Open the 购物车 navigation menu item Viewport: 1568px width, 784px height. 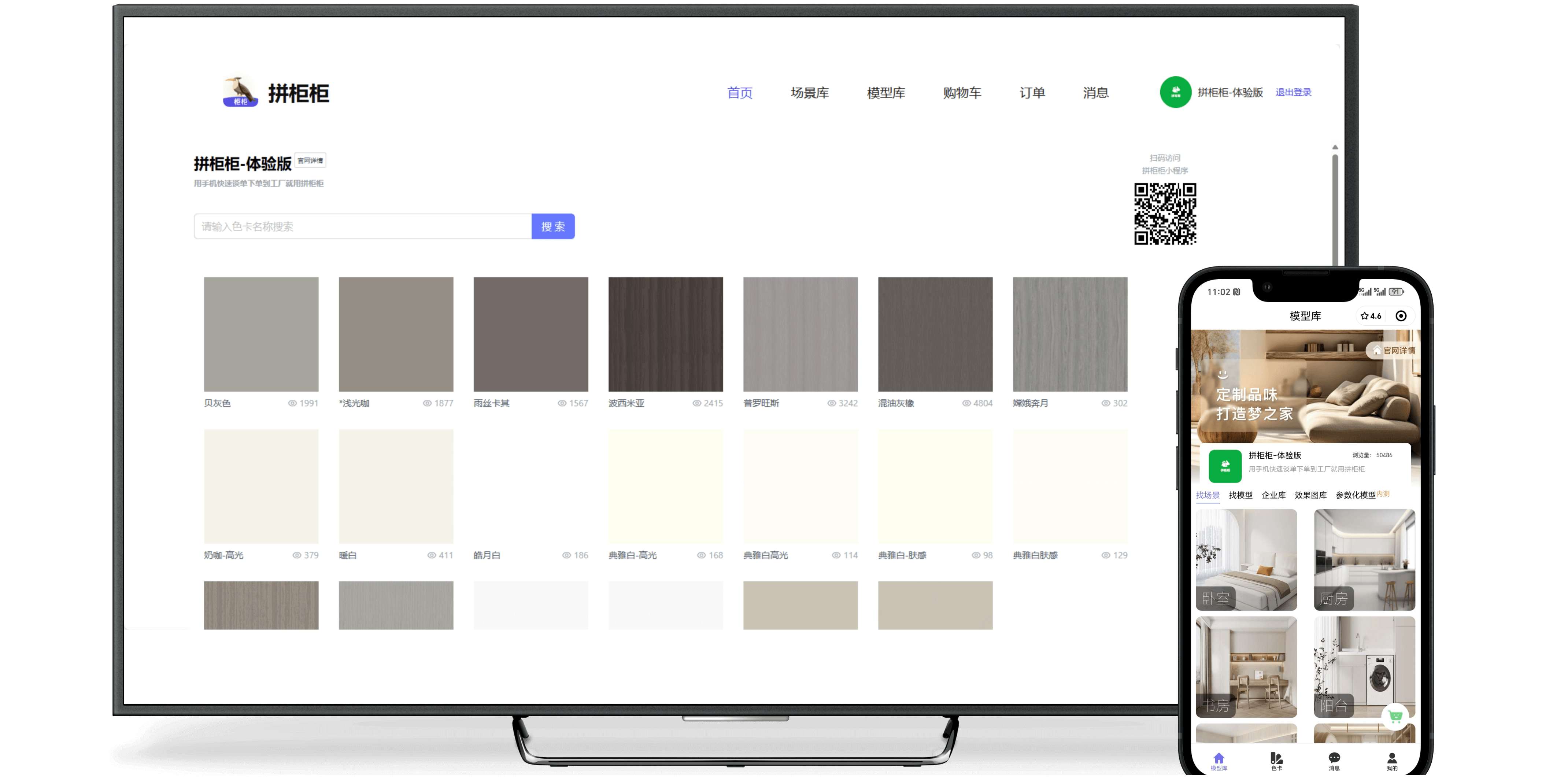pos(962,93)
